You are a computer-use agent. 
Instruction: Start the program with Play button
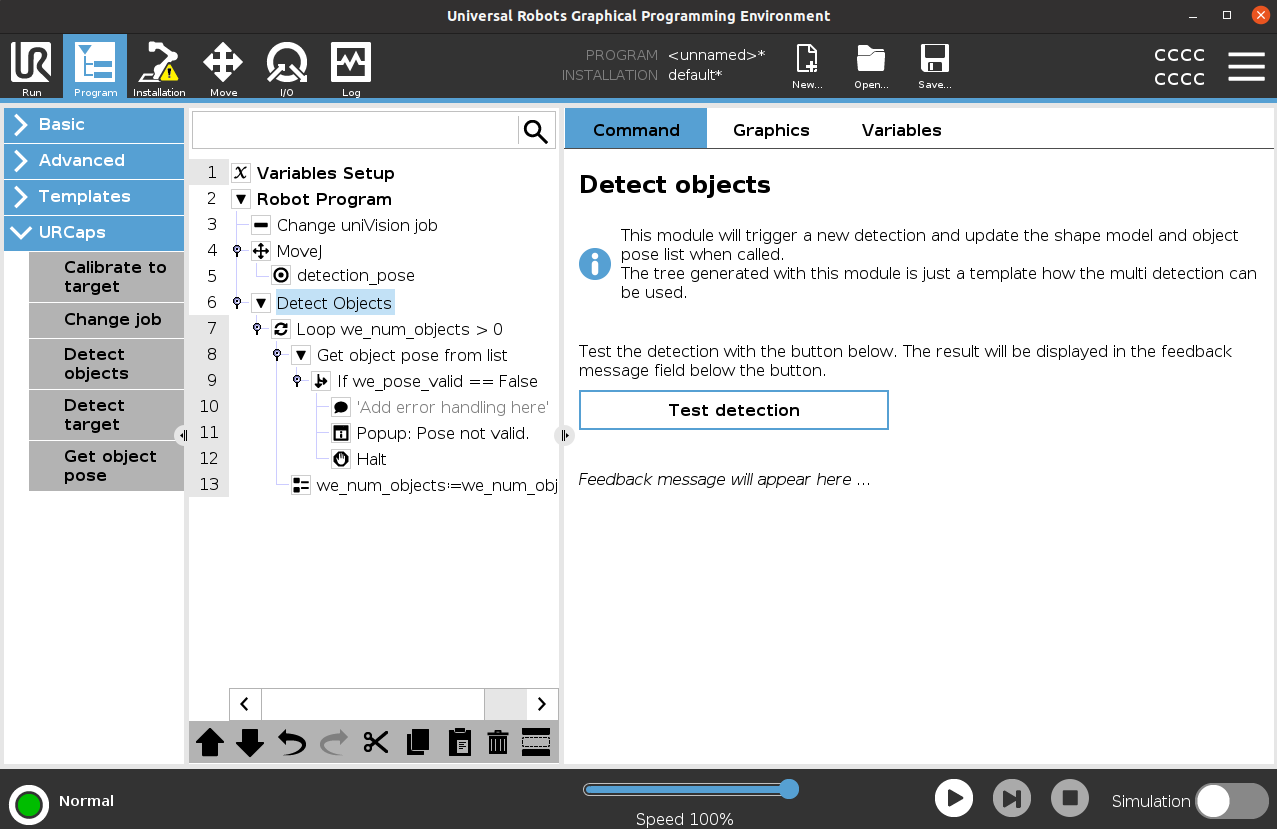coord(954,798)
